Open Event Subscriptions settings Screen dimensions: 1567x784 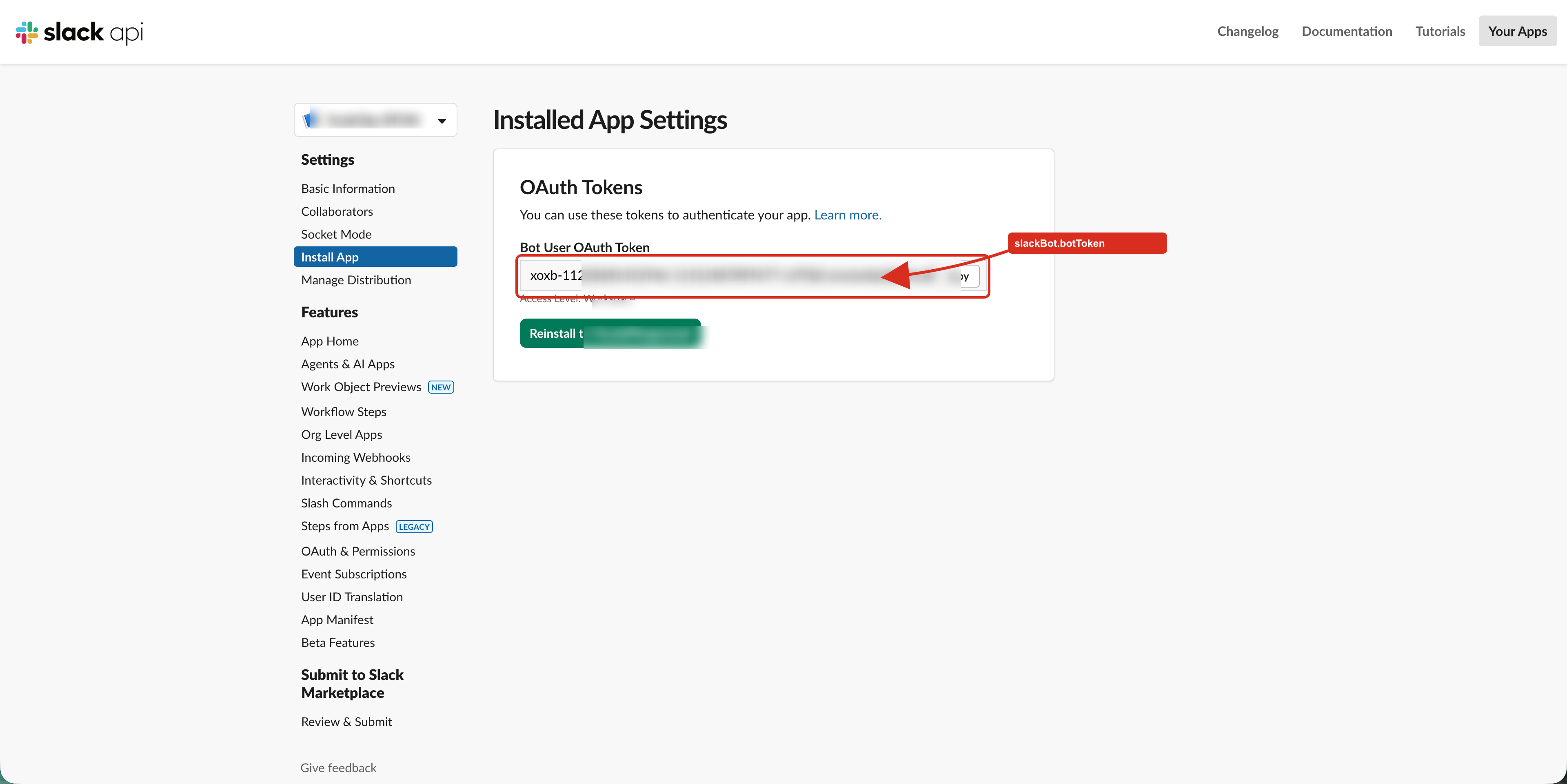(353, 574)
